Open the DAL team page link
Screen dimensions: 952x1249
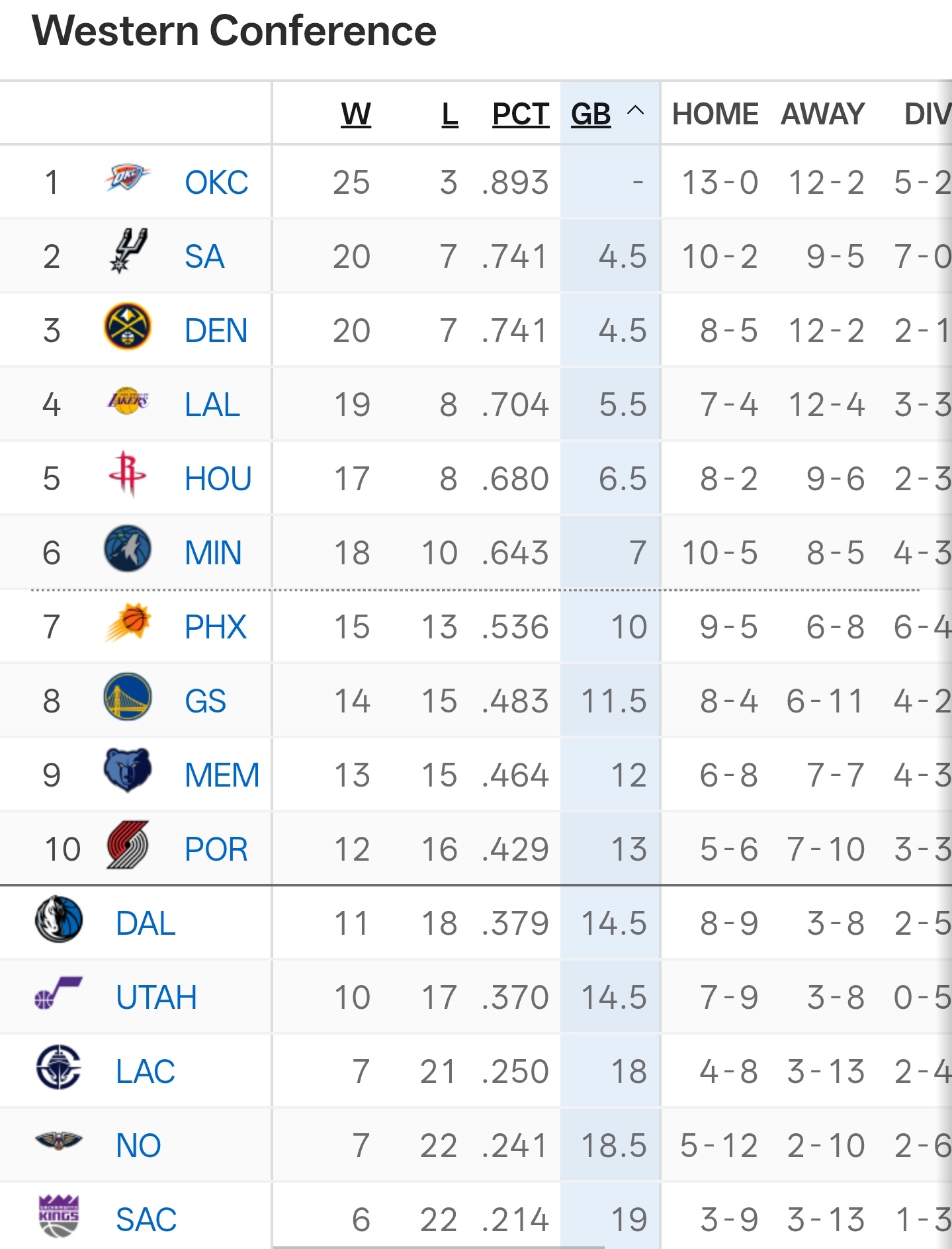(146, 924)
